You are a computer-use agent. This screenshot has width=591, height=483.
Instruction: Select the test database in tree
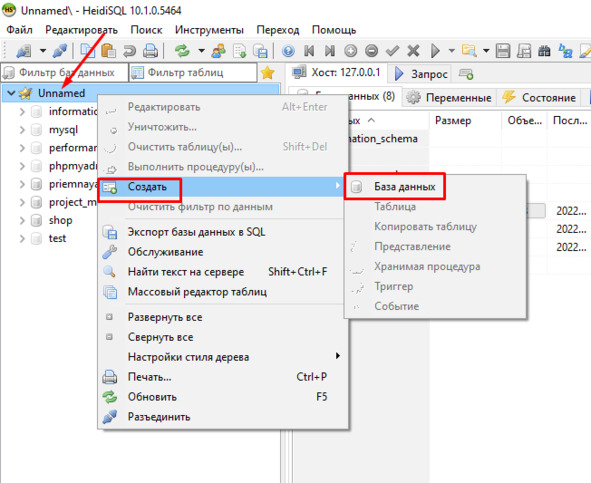57,238
